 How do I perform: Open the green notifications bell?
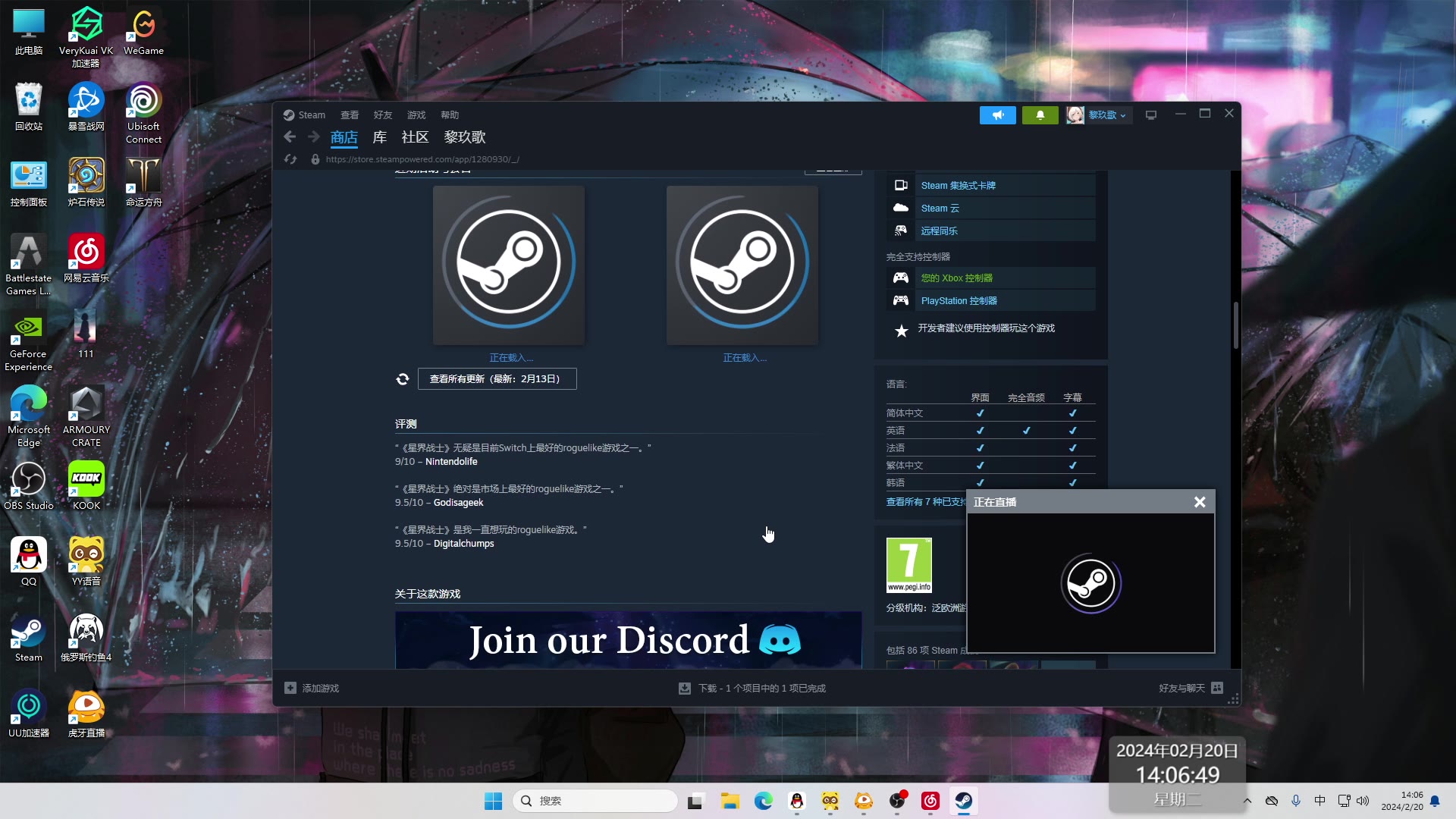coord(1040,115)
